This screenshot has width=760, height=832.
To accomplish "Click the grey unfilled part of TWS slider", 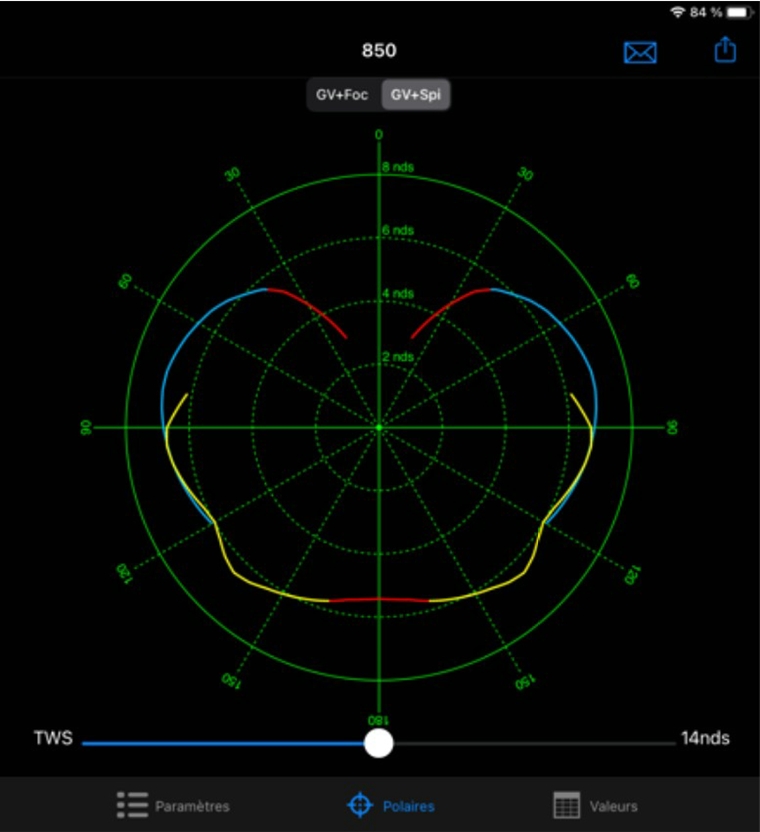I will (x=530, y=743).
